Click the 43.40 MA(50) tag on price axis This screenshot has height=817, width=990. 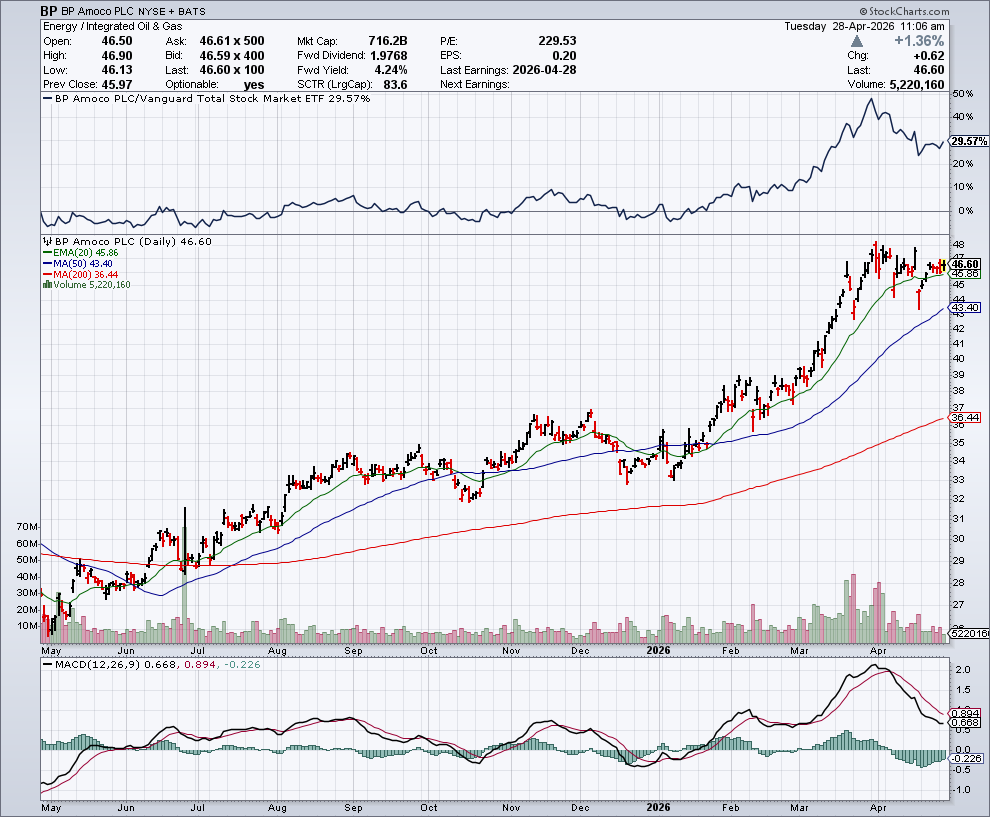pos(967,308)
